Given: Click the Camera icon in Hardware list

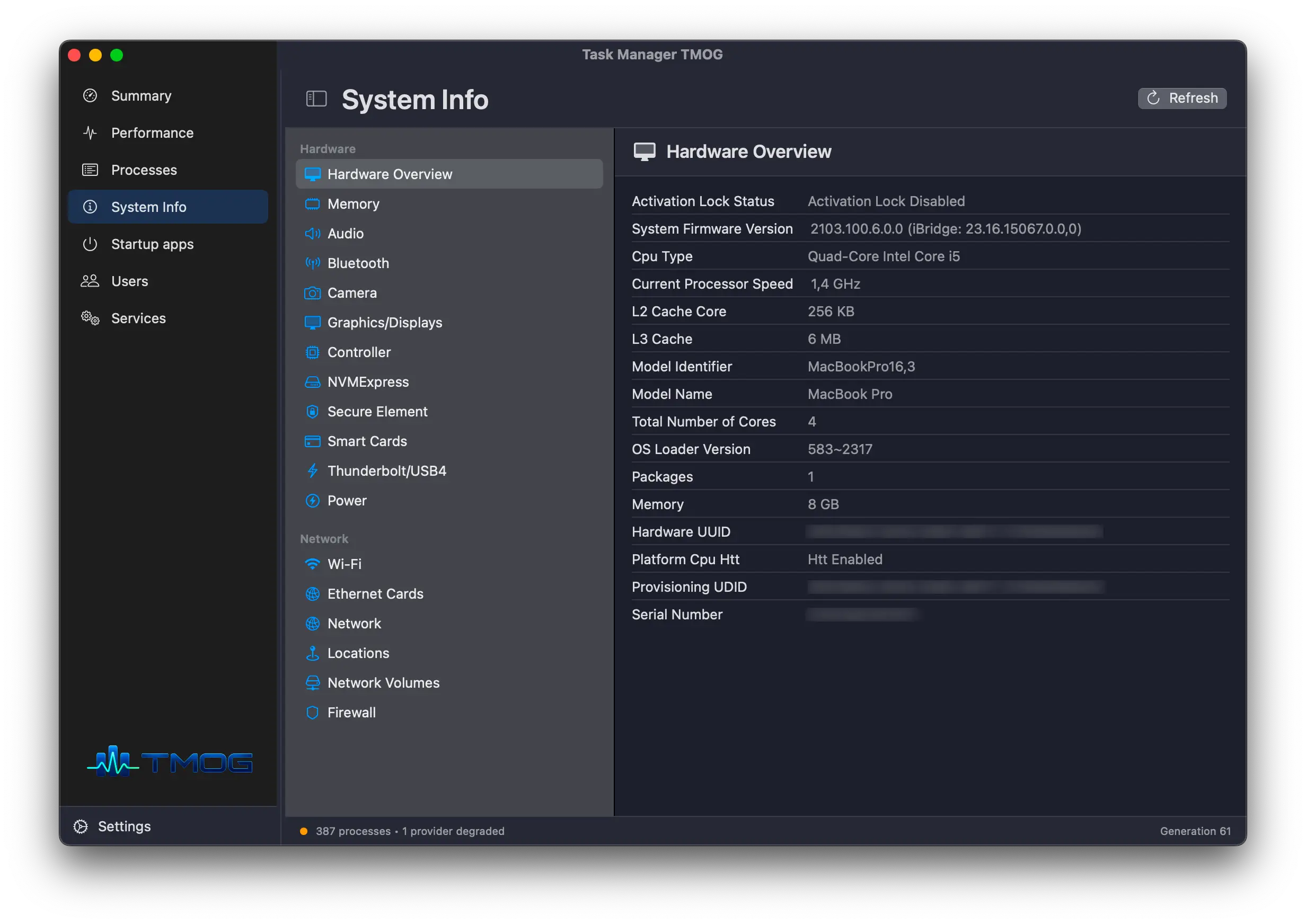Looking at the screenshot, I should 312,293.
